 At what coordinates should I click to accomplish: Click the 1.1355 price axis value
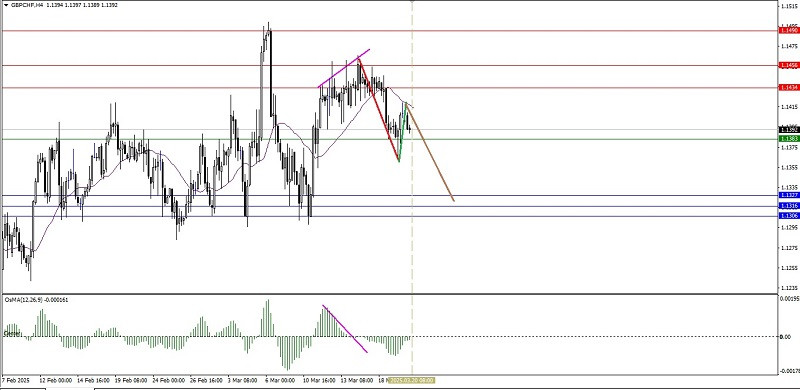789,167
